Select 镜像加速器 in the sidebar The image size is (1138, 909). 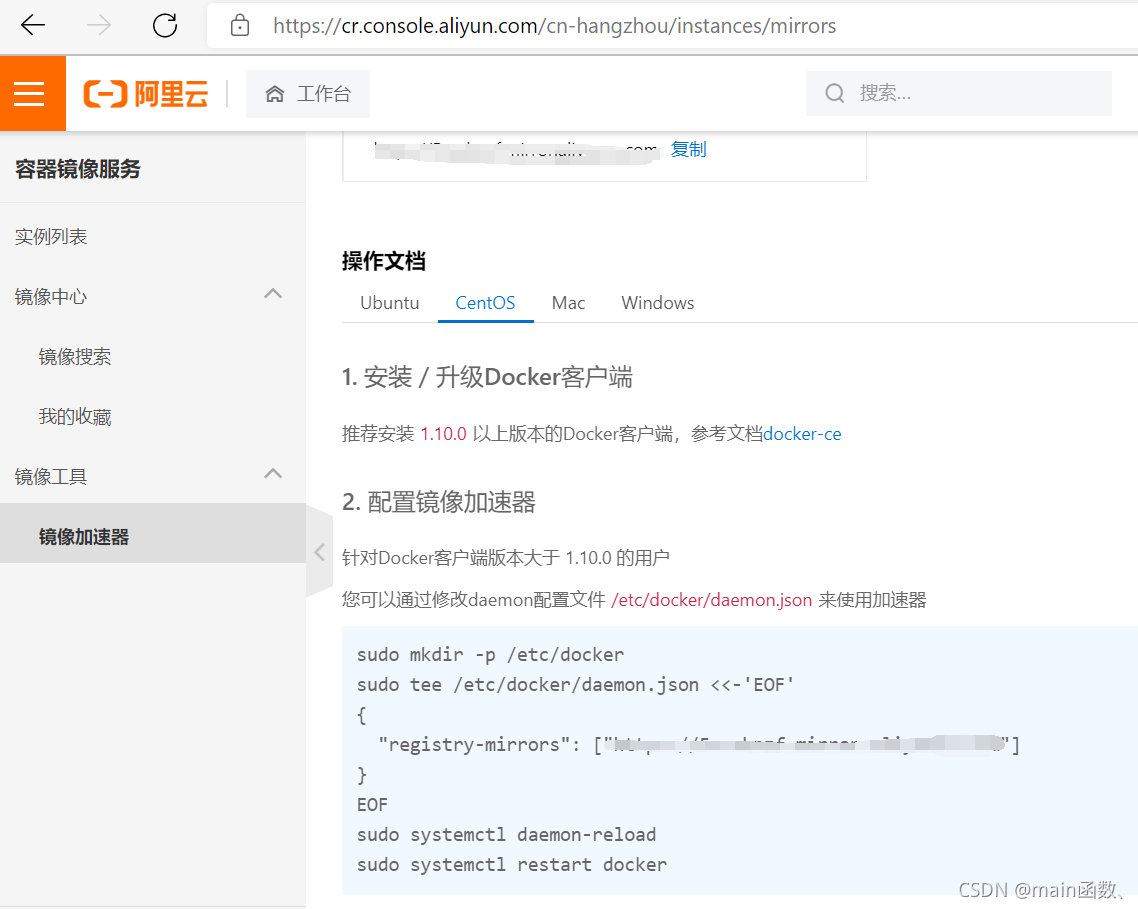point(153,537)
